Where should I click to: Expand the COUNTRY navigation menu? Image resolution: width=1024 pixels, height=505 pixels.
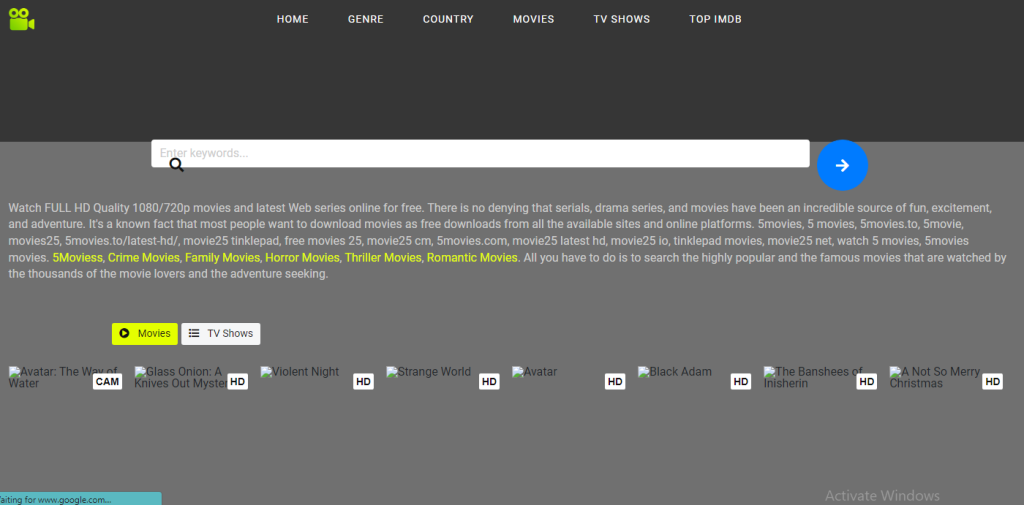[448, 19]
